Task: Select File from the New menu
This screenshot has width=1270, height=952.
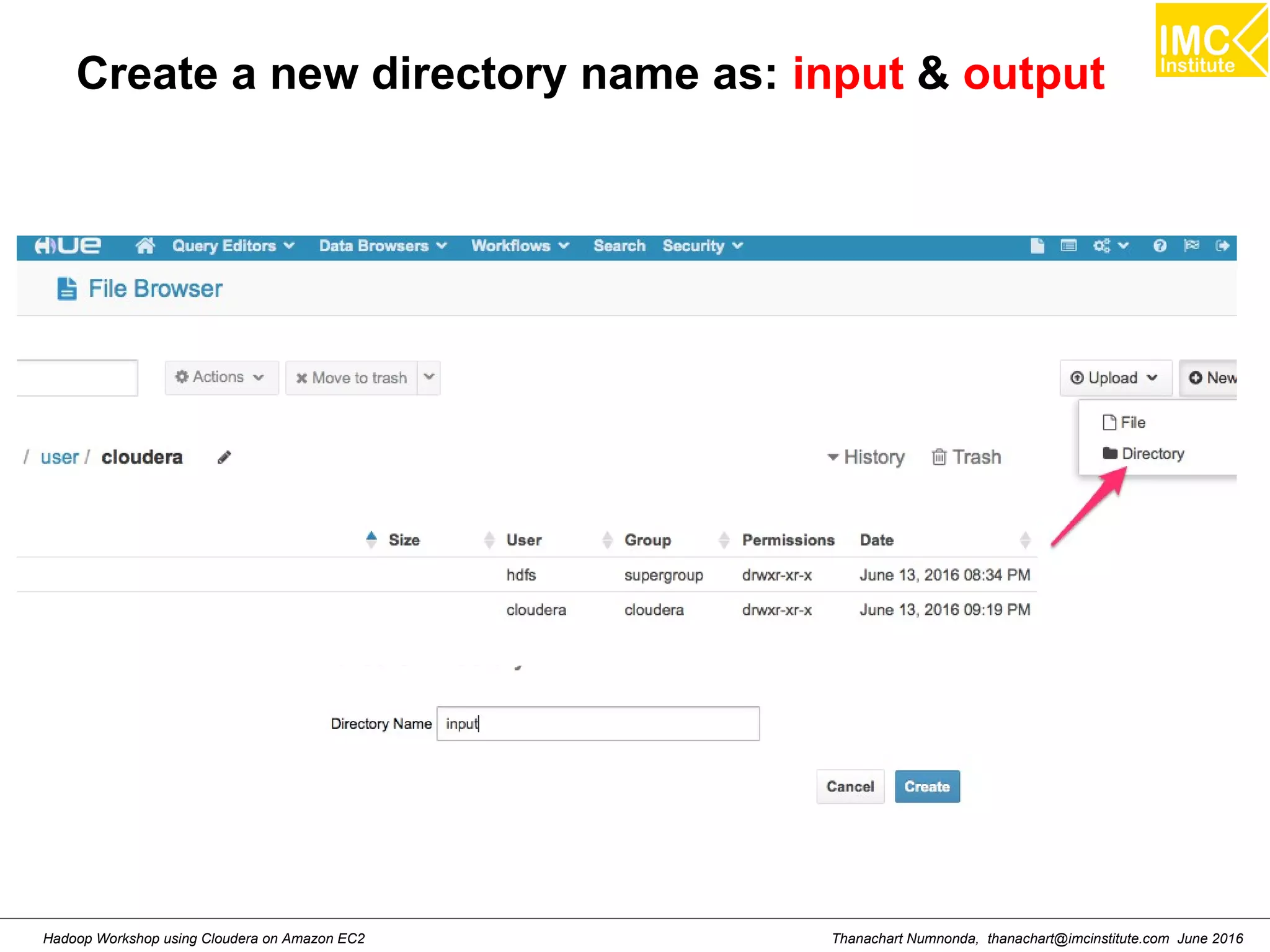Action: tap(1124, 423)
